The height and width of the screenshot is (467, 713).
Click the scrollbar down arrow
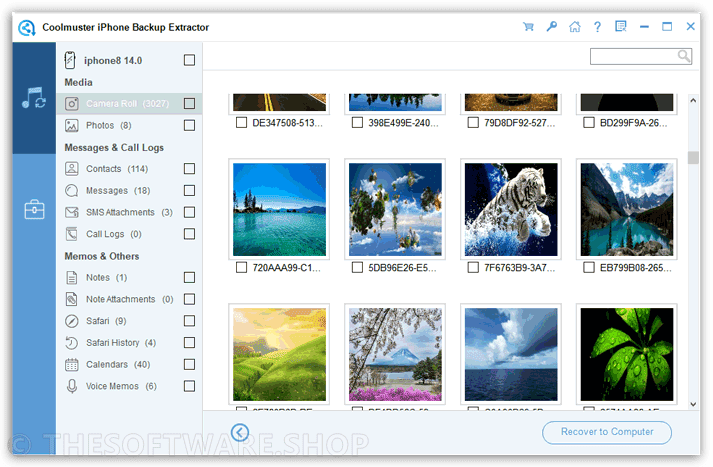(x=693, y=404)
